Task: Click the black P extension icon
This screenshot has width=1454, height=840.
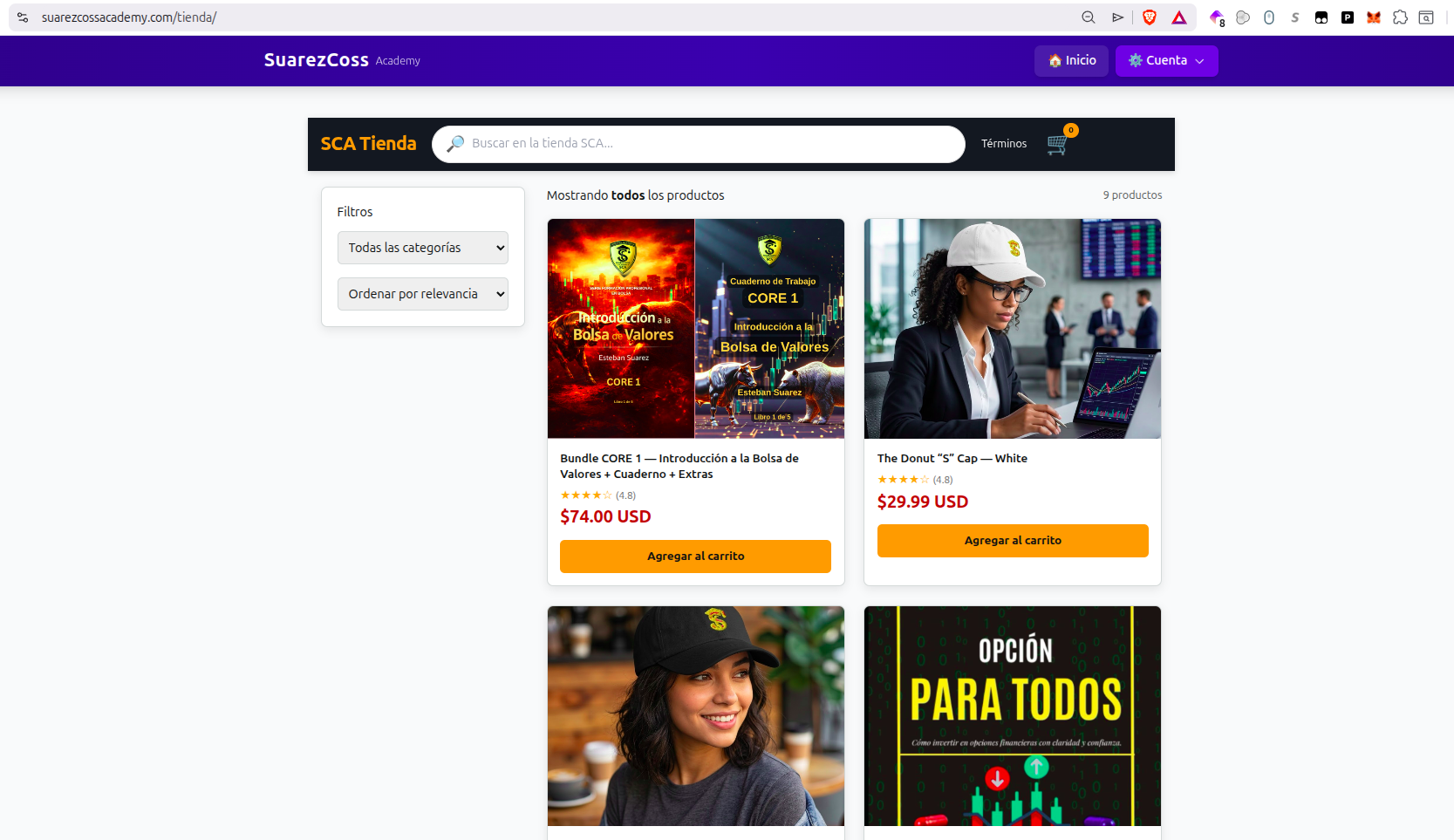Action: coord(1348,17)
